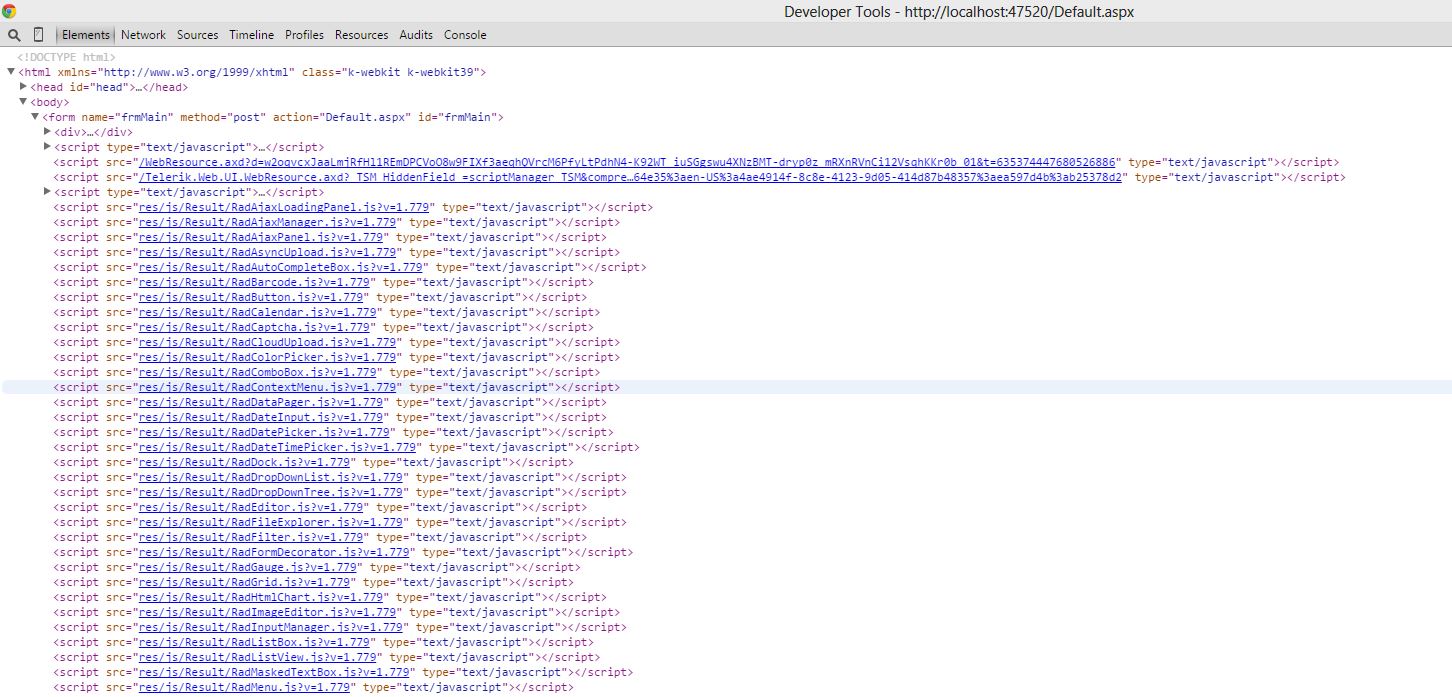
Task: Collapse the html root element
Action: pyautogui.click(x=11, y=72)
